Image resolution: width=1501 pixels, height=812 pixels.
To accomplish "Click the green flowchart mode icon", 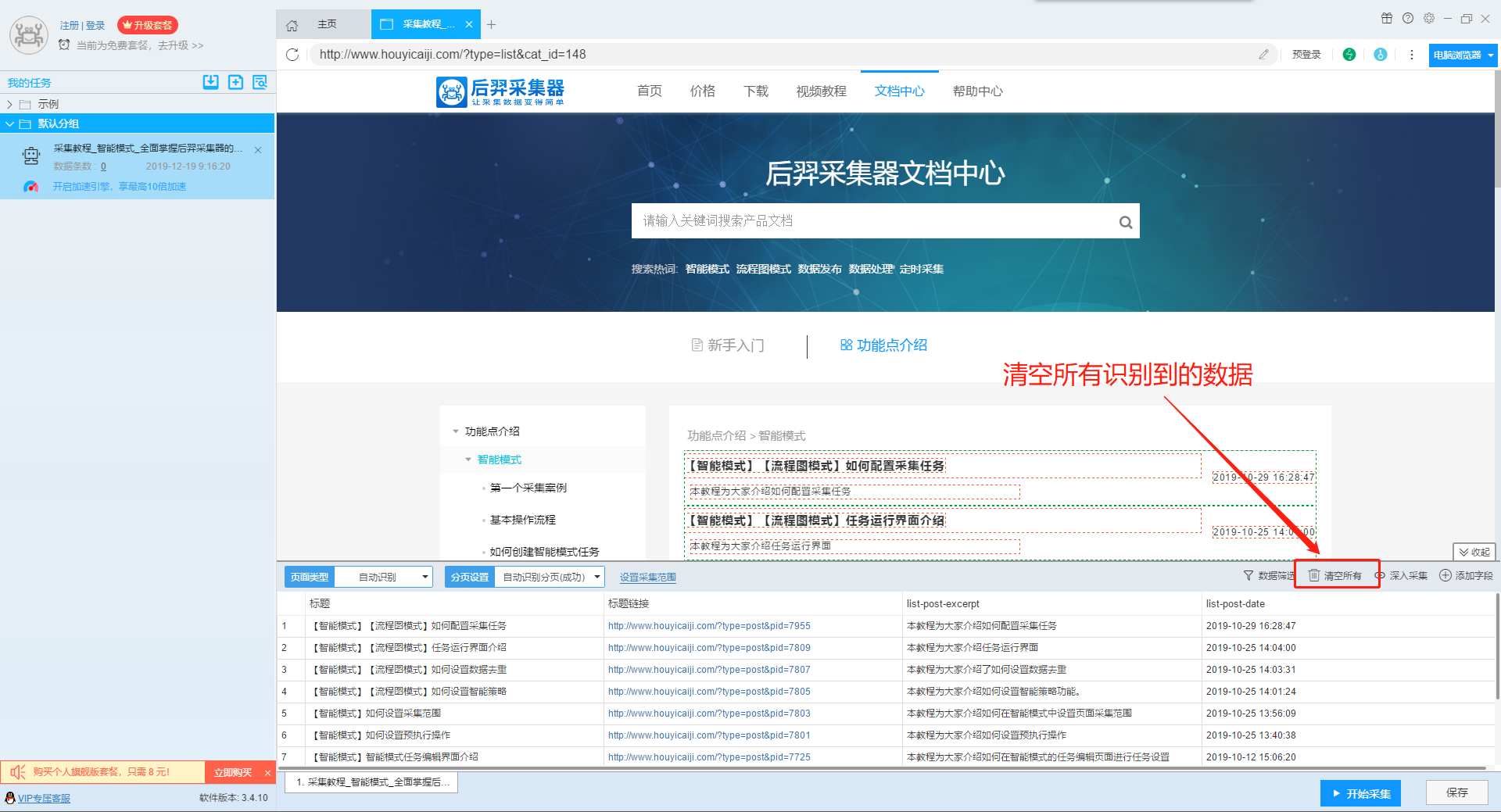I will click(1349, 55).
